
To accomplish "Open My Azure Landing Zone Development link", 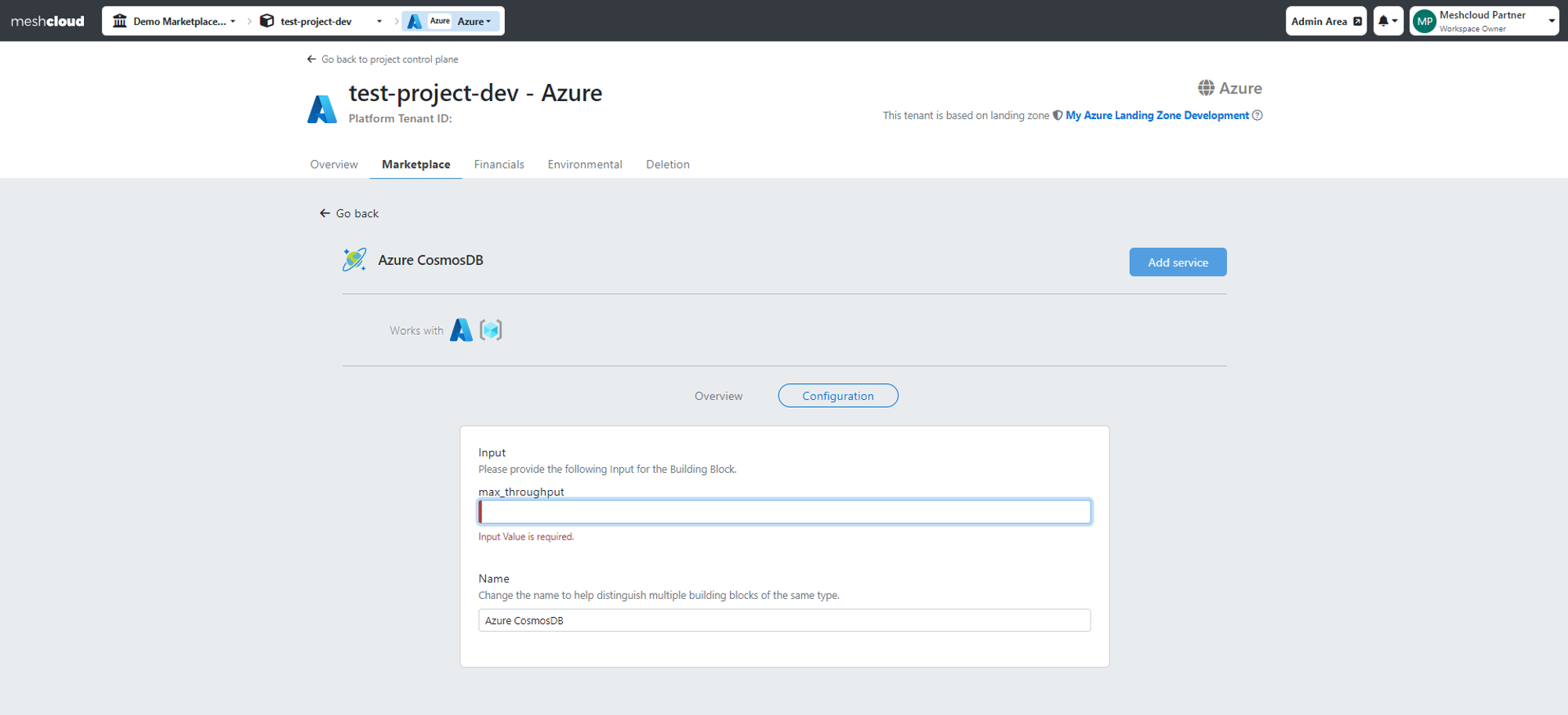I will pos(1157,115).
